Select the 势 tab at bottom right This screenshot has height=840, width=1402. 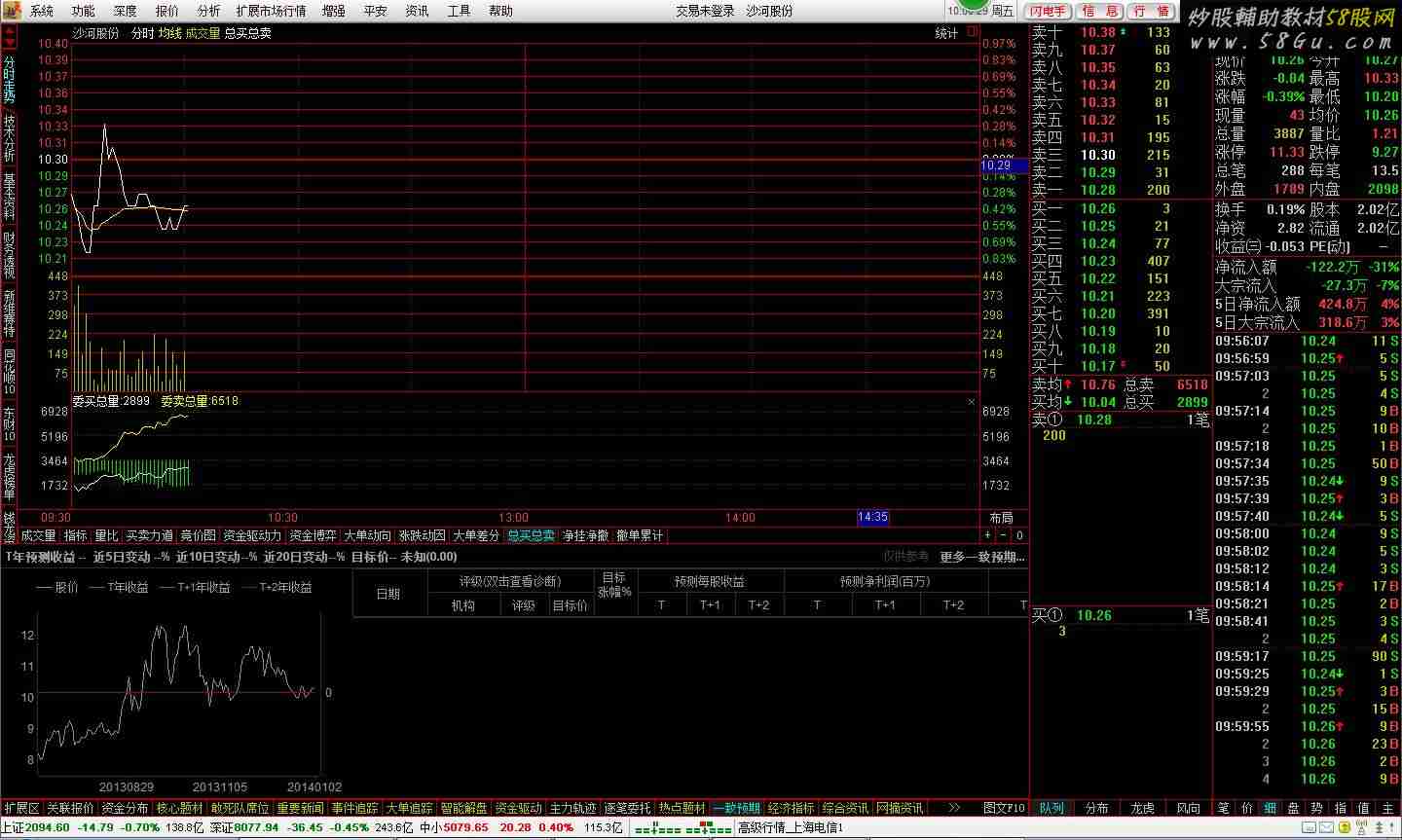pyautogui.click(x=1317, y=808)
